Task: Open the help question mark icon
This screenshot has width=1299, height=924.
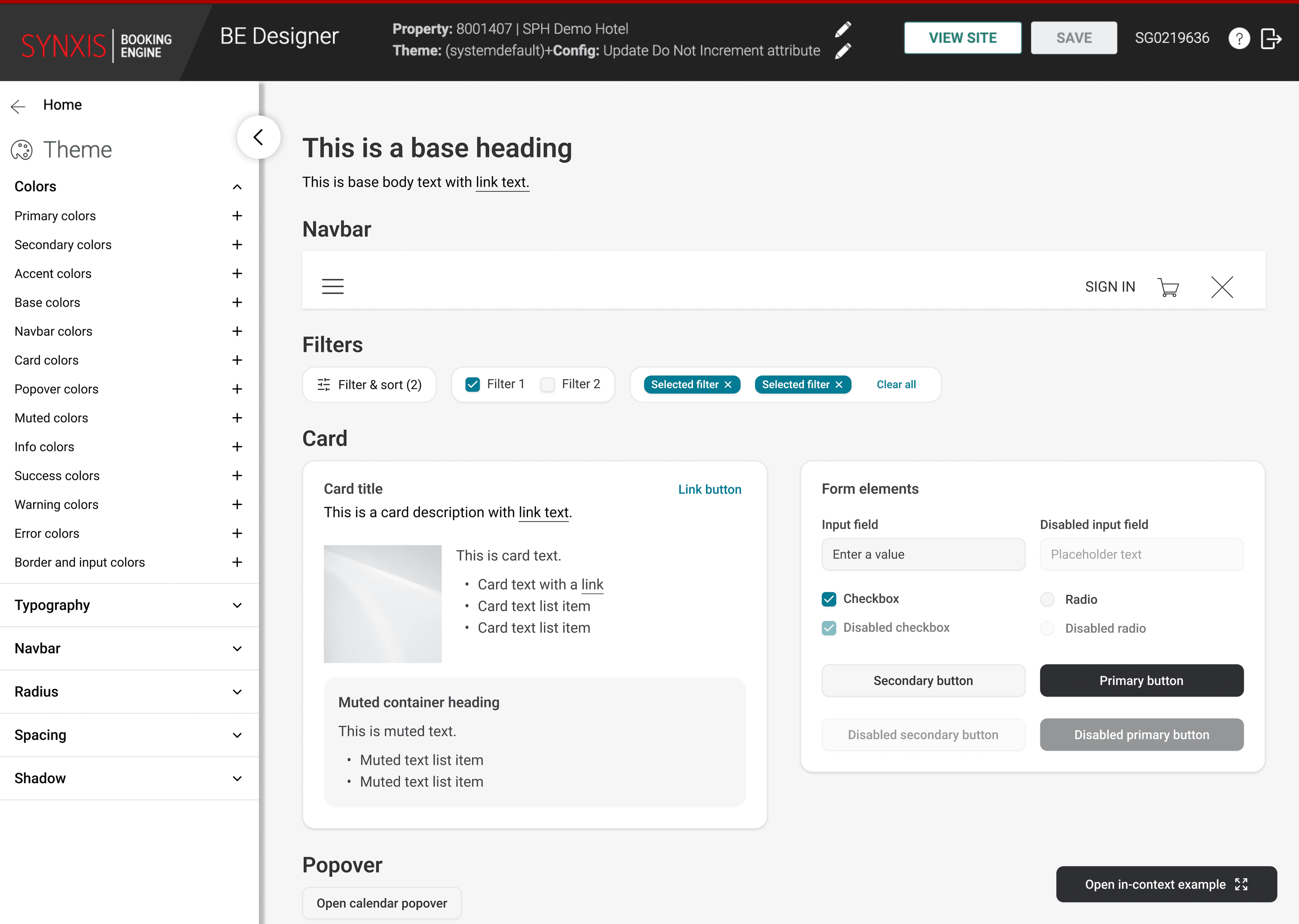Action: (x=1239, y=38)
